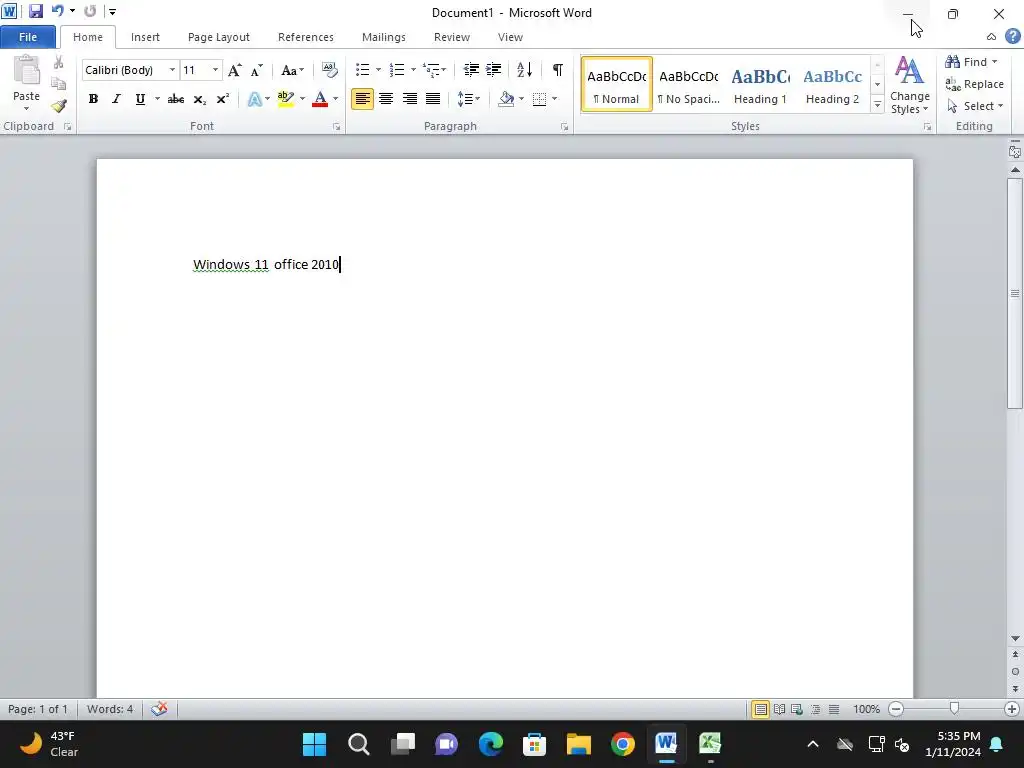This screenshot has width=1024, height=768.
Task: Open the Styles pane launcher
Action: click(927, 127)
